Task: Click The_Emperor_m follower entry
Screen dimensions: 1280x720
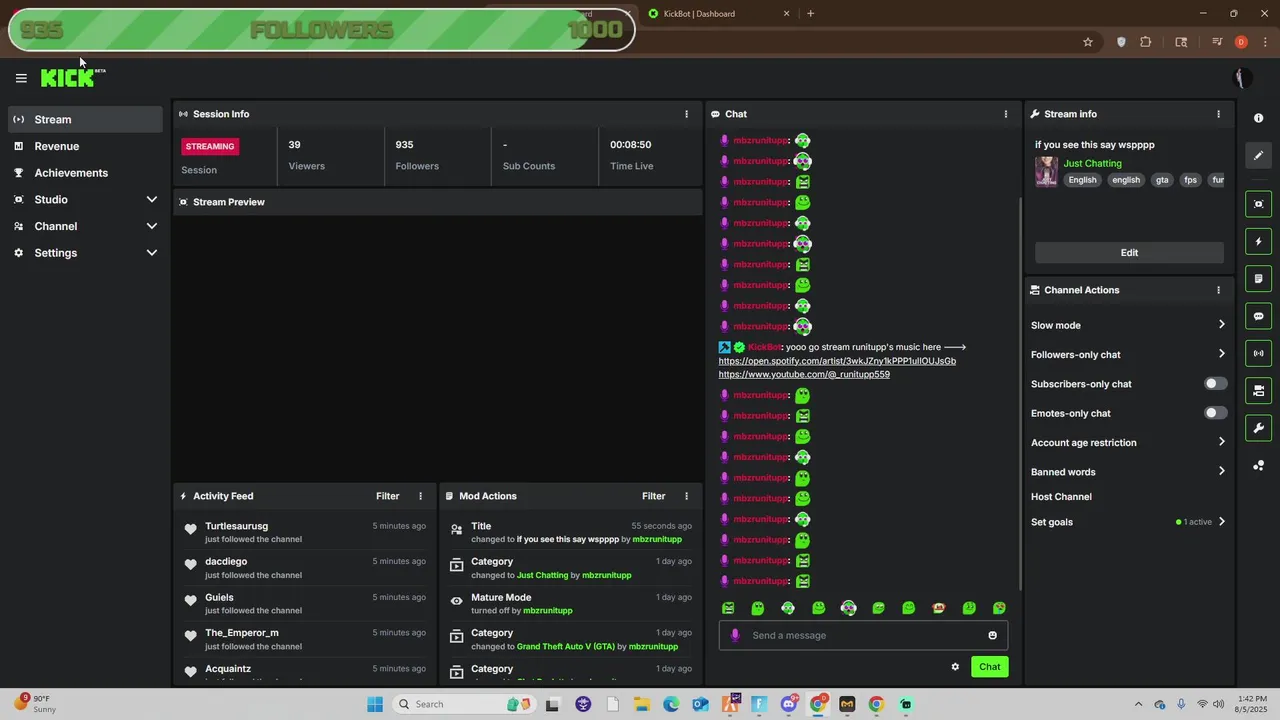Action: 305,639
